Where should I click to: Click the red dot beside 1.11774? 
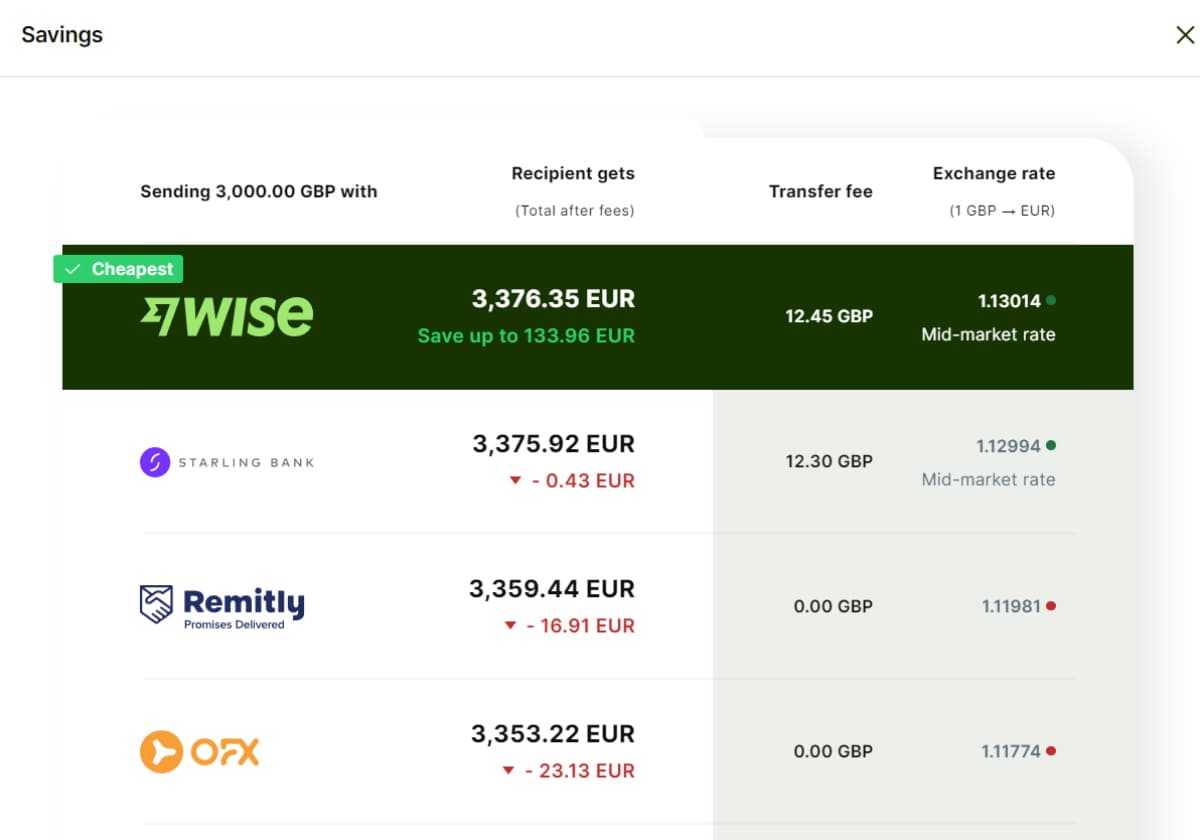pyautogui.click(x=1050, y=751)
